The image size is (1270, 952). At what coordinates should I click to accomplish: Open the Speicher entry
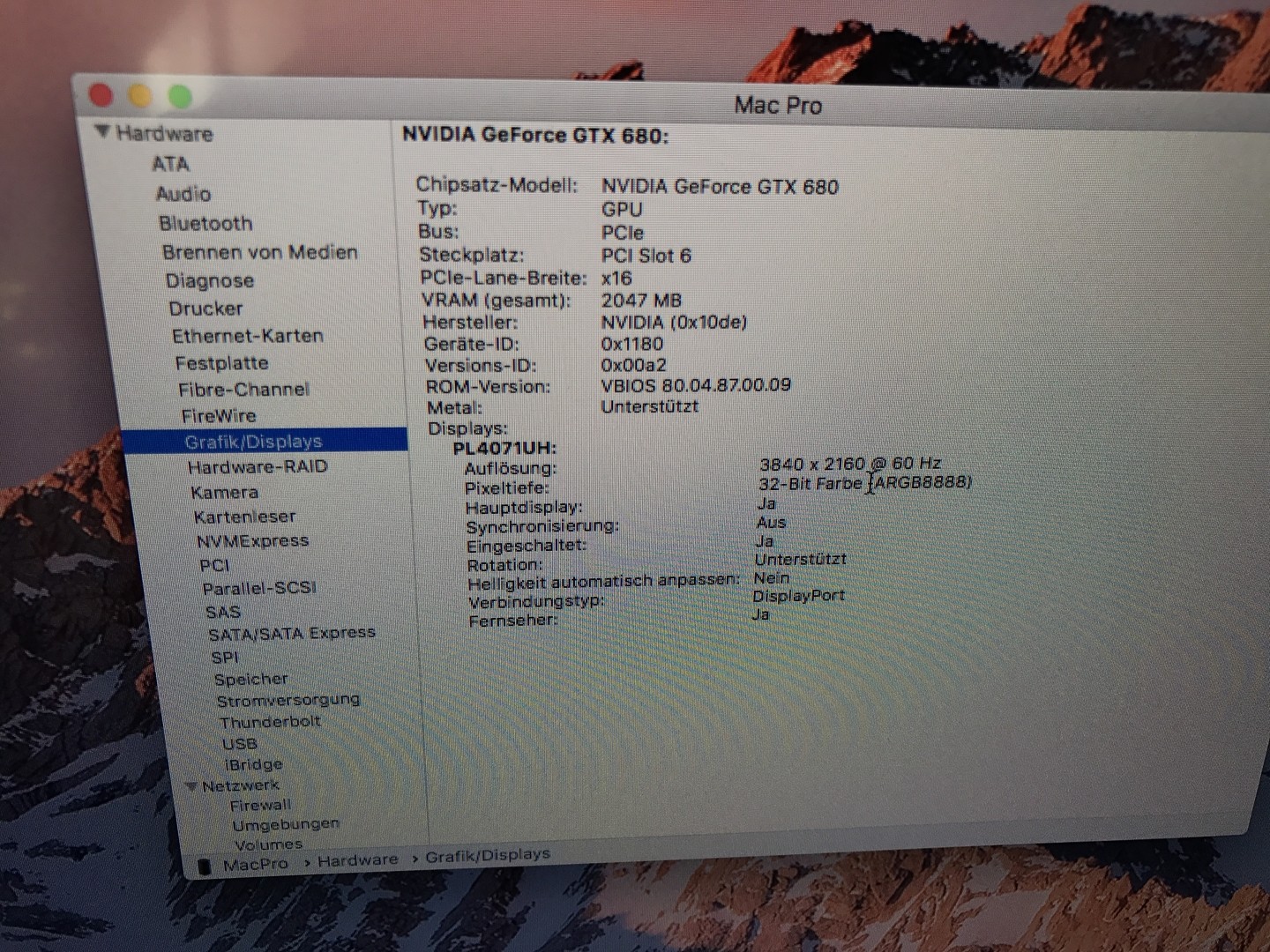(251, 679)
